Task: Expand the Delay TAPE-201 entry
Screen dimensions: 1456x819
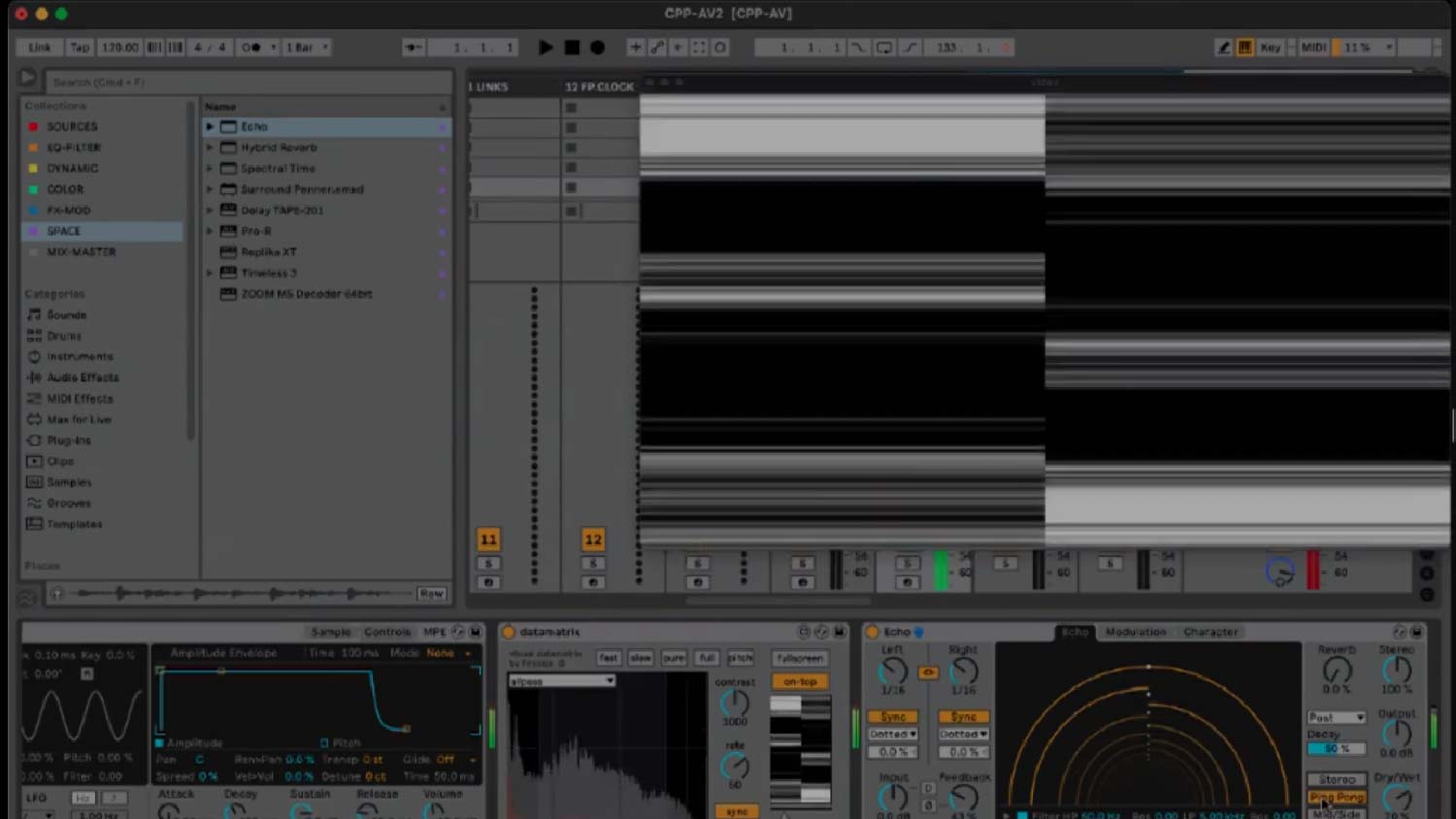Action: pos(210,210)
